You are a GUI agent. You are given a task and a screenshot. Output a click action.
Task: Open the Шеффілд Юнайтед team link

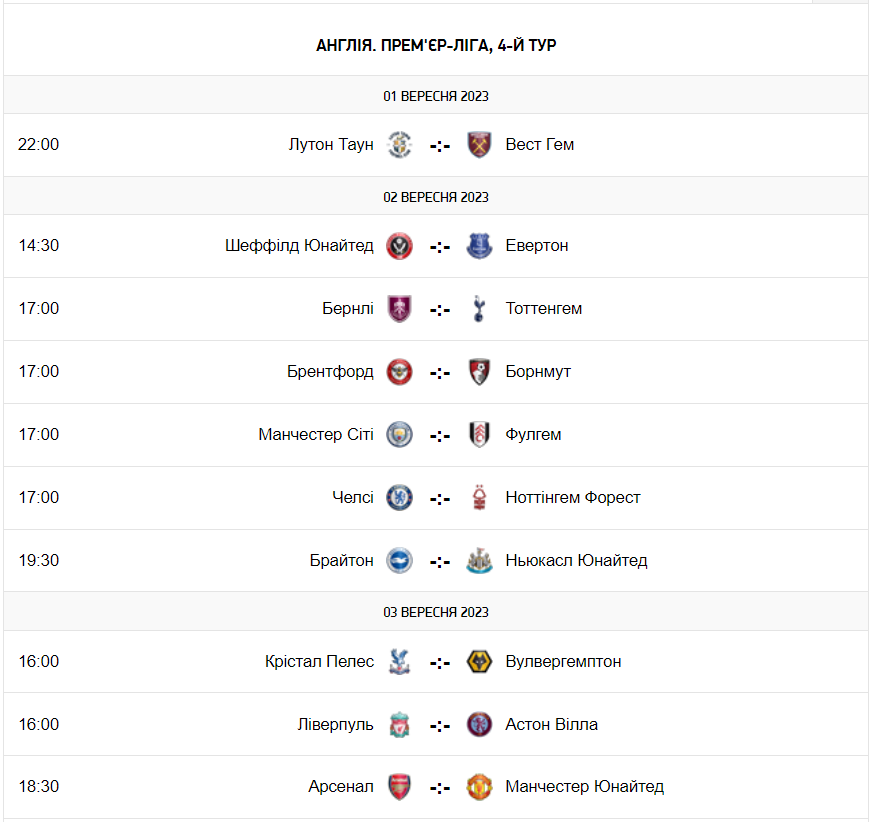(299, 245)
